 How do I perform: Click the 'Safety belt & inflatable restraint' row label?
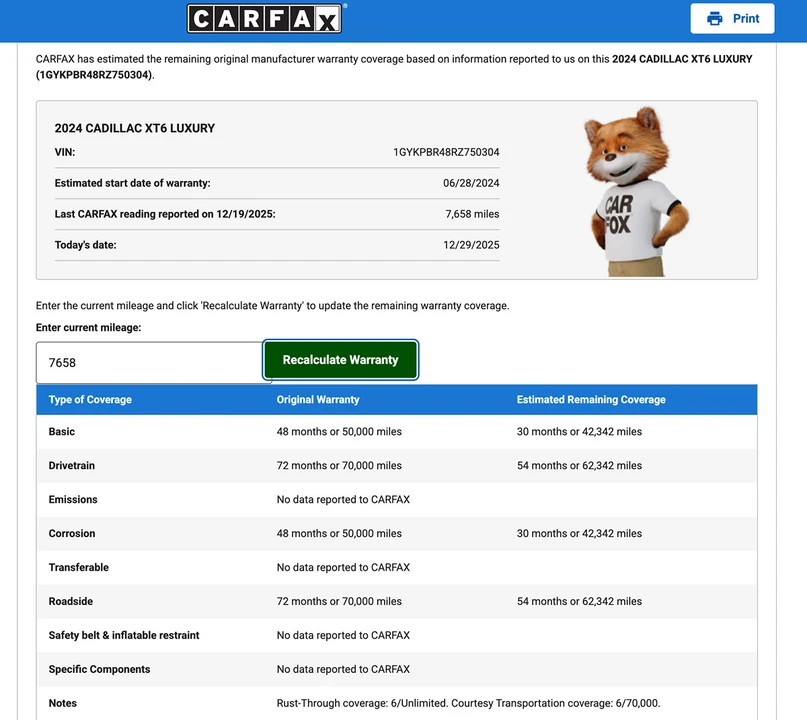click(x=124, y=636)
